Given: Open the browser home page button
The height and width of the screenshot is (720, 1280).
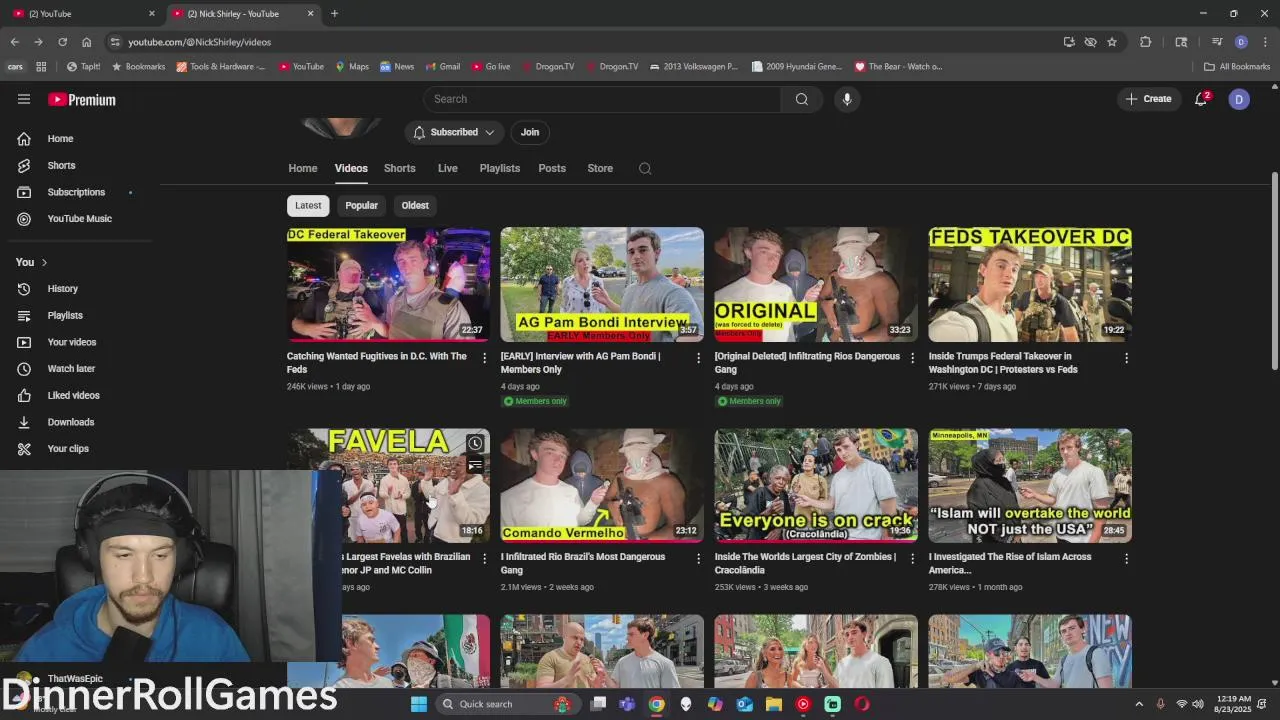Looking at the screenshot, I should (86, 42).
